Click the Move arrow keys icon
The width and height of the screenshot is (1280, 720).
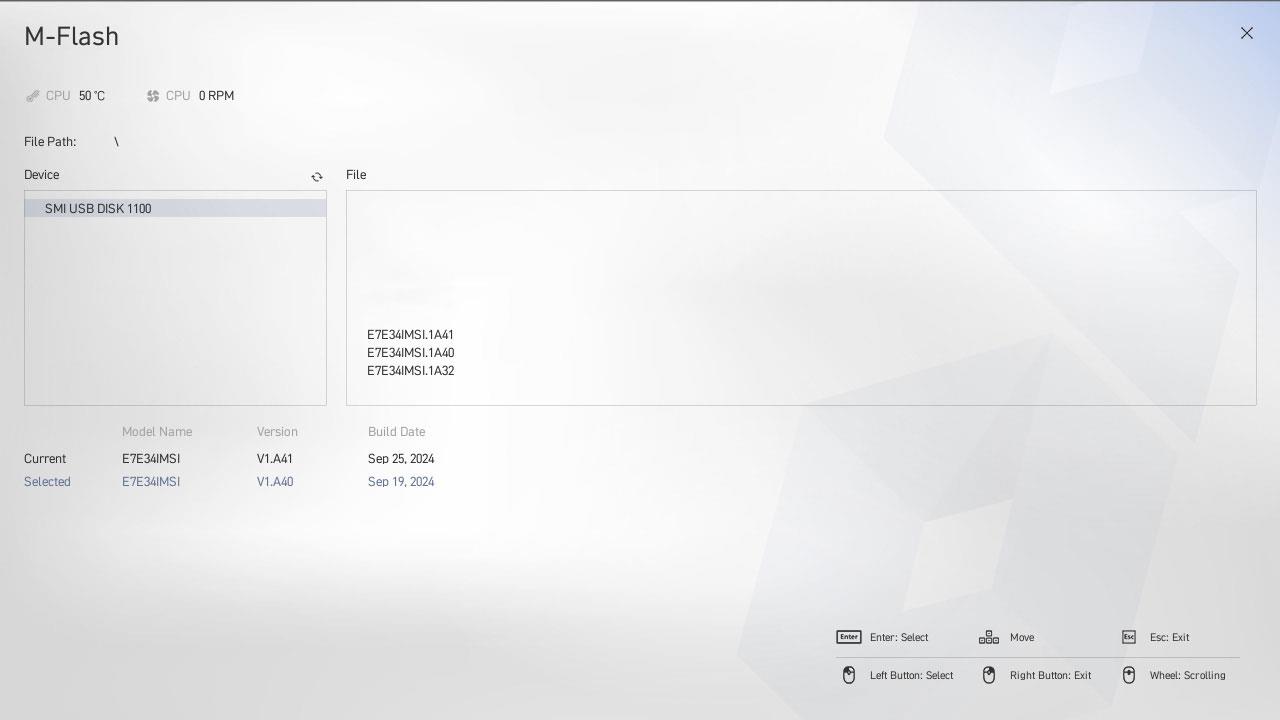pos(988,637)
